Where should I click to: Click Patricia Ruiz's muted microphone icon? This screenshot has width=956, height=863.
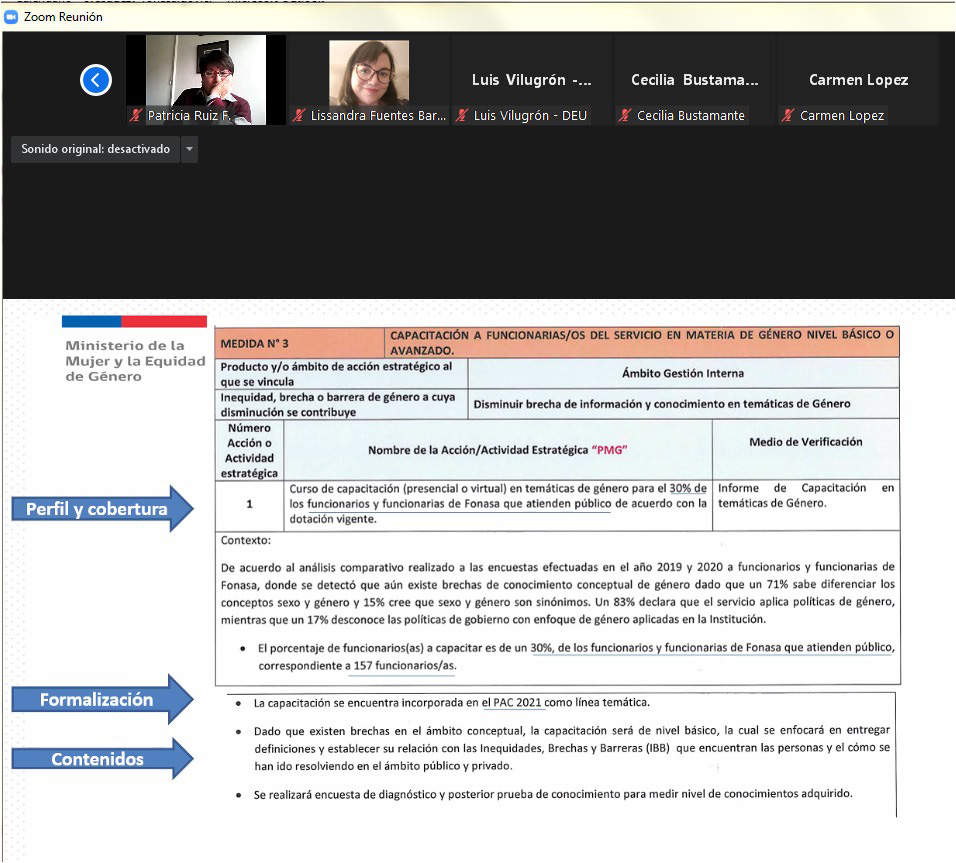136,116
